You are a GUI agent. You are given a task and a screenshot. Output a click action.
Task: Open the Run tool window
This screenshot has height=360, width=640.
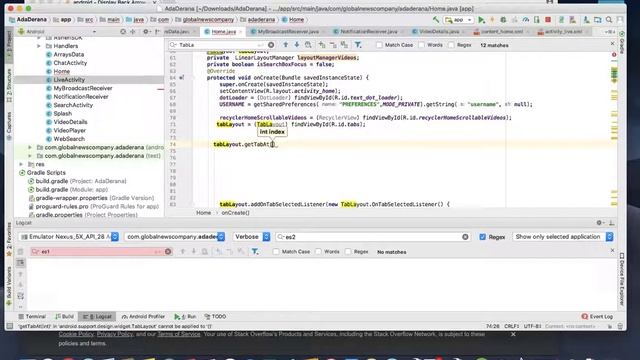pos(185,316)
